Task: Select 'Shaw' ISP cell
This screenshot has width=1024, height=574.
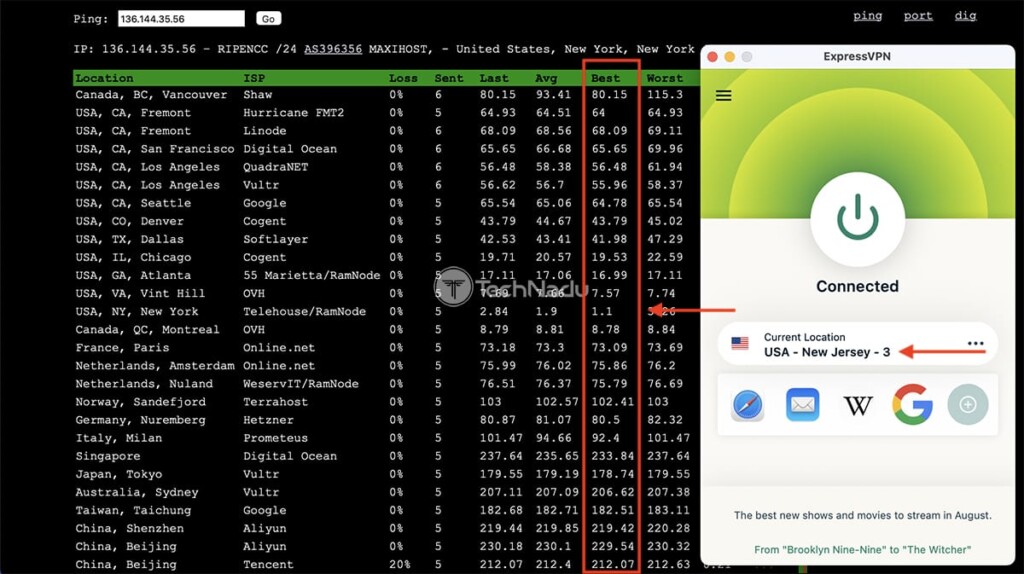Action: click(x=257, y=95)
